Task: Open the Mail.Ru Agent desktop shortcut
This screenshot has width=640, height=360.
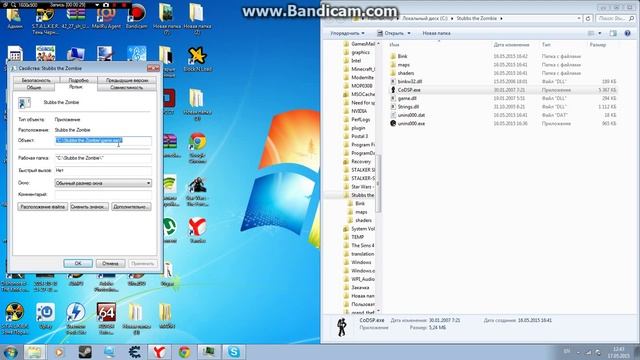Action: (x=106, y=16)
